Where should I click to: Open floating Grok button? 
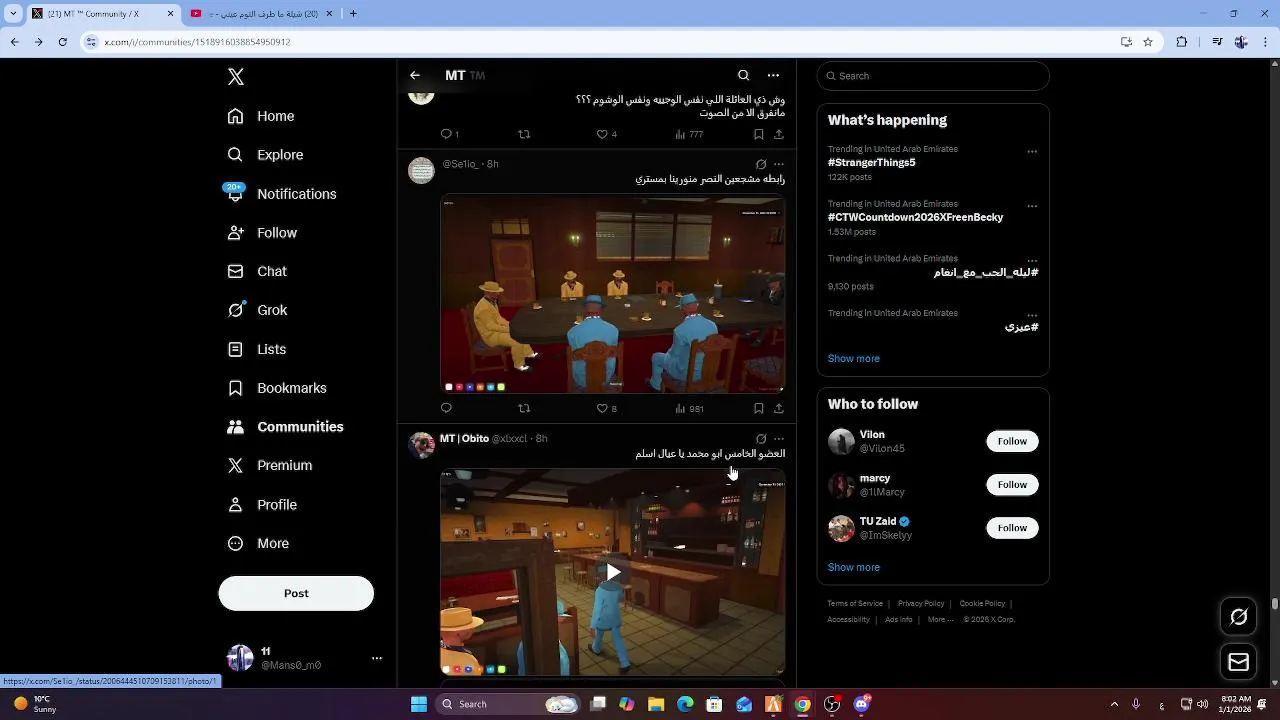1239,617
